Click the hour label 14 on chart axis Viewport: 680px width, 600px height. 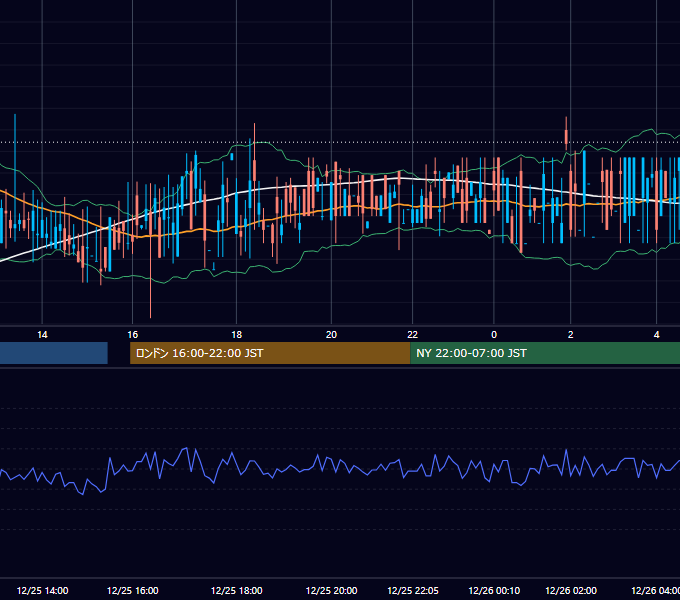[42, 335]
